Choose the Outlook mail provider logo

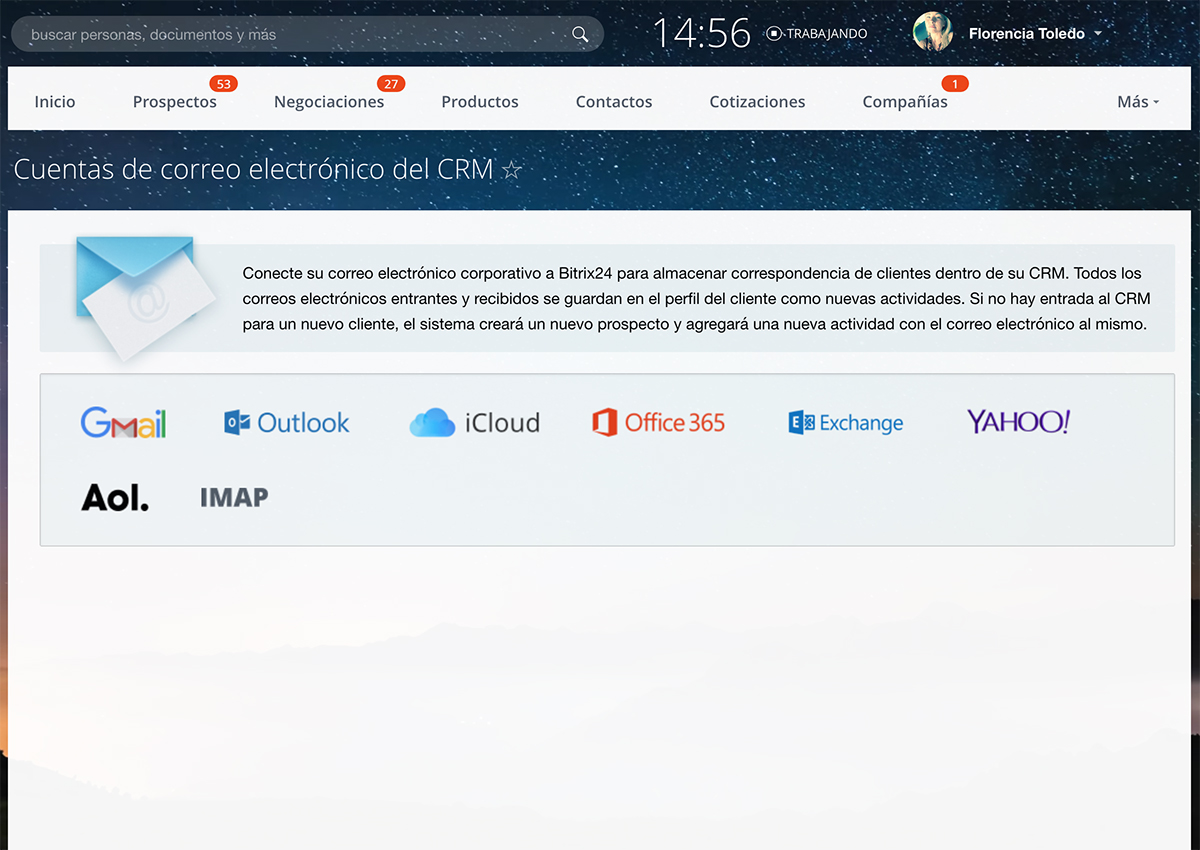tap(287, 423)
